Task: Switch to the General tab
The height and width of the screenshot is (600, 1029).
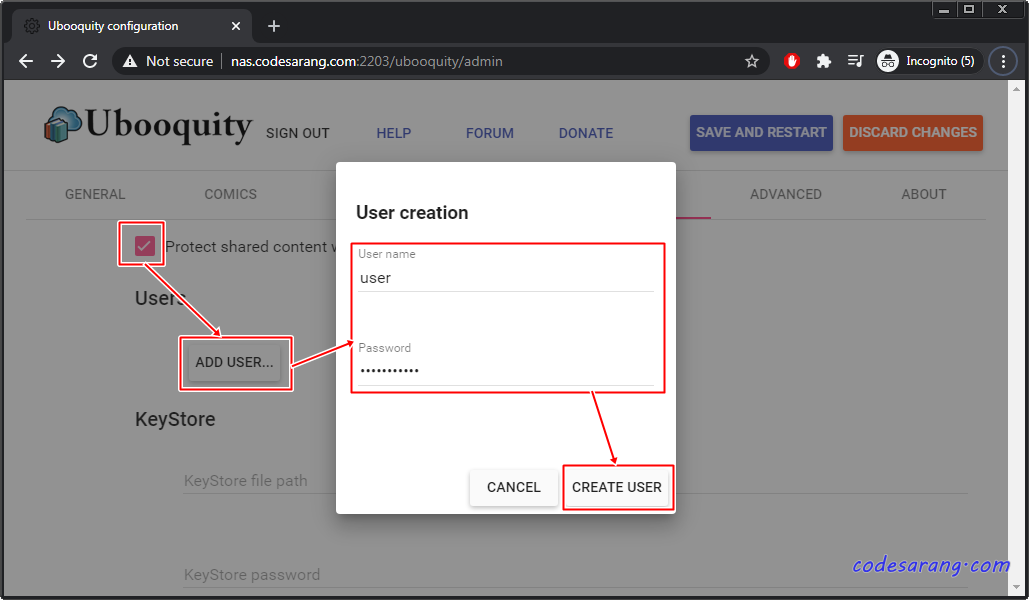Action: [95, 194]
